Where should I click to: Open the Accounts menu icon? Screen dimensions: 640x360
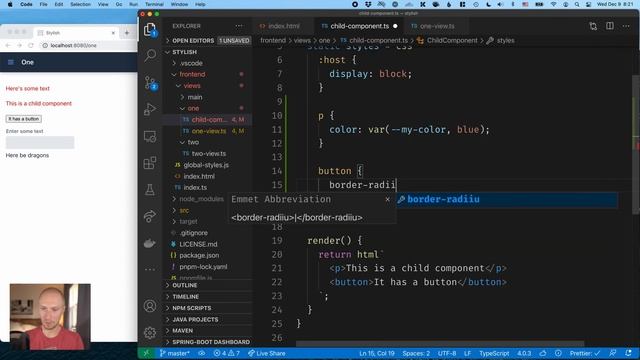point(150,306)
